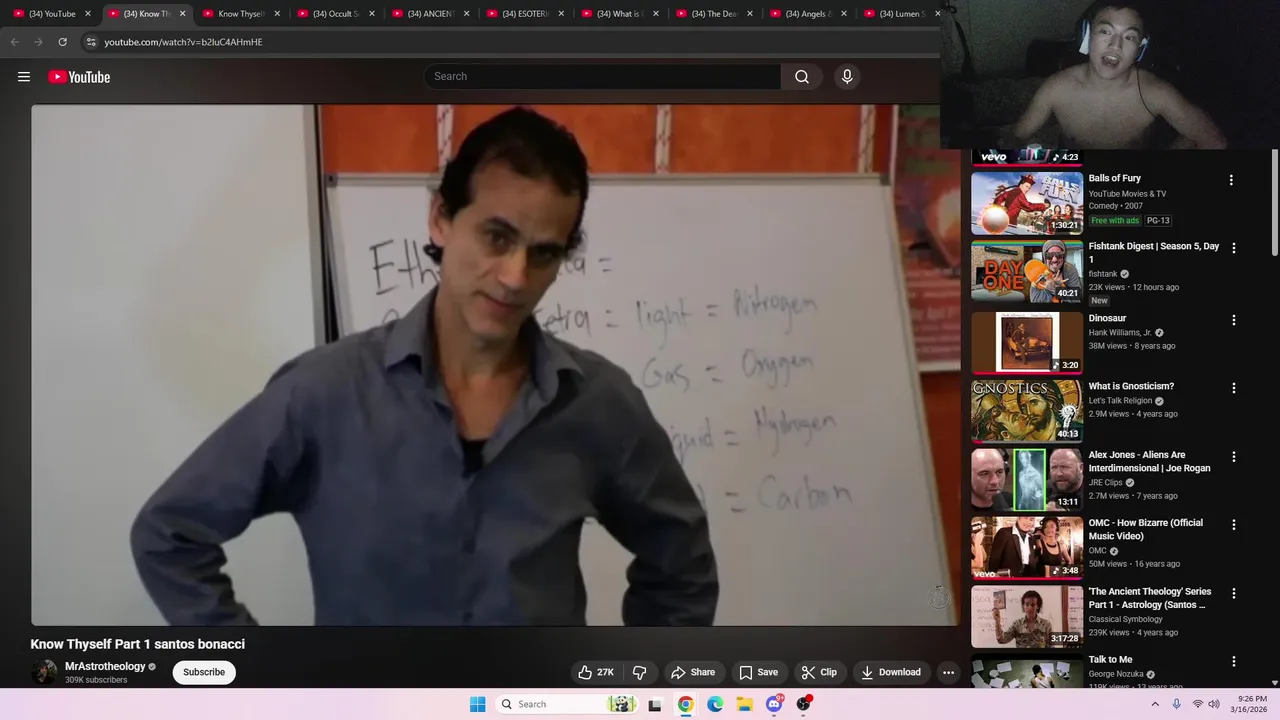Close the Occult tab
Viewport: 1280px width, 720px height.
point(372,14)
